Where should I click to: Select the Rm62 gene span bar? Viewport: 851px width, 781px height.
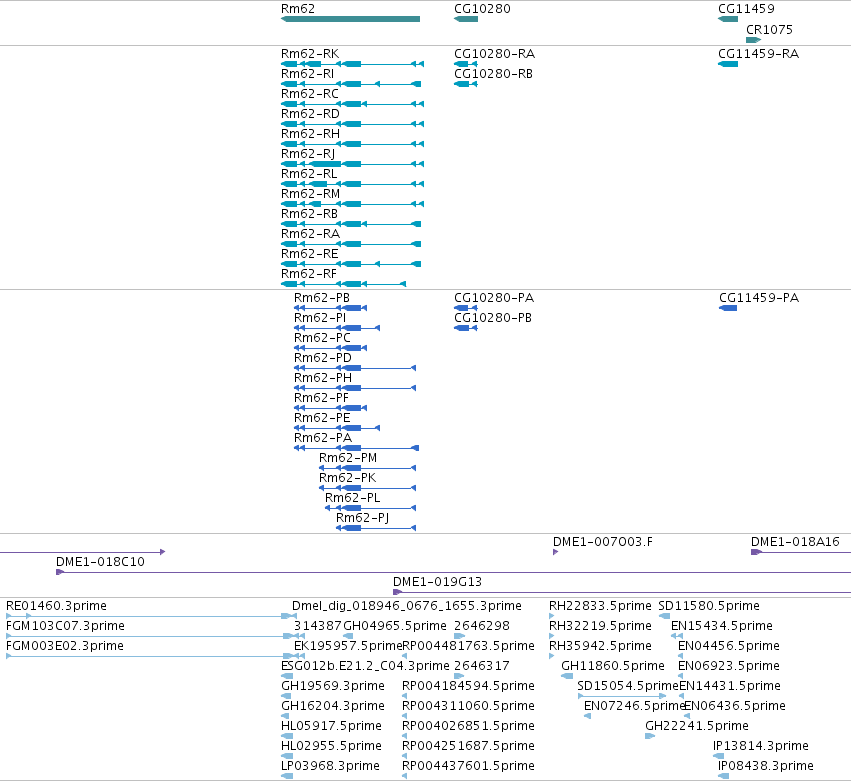pyautogui.click(x=351, y=19)
